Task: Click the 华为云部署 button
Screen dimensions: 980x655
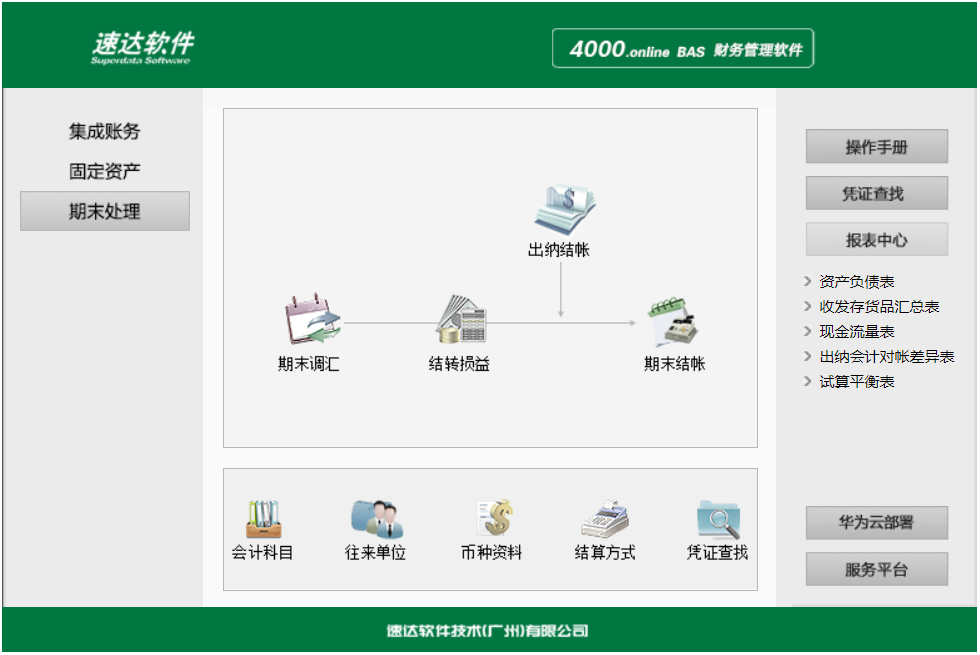Action: click(x=876, y=522)
